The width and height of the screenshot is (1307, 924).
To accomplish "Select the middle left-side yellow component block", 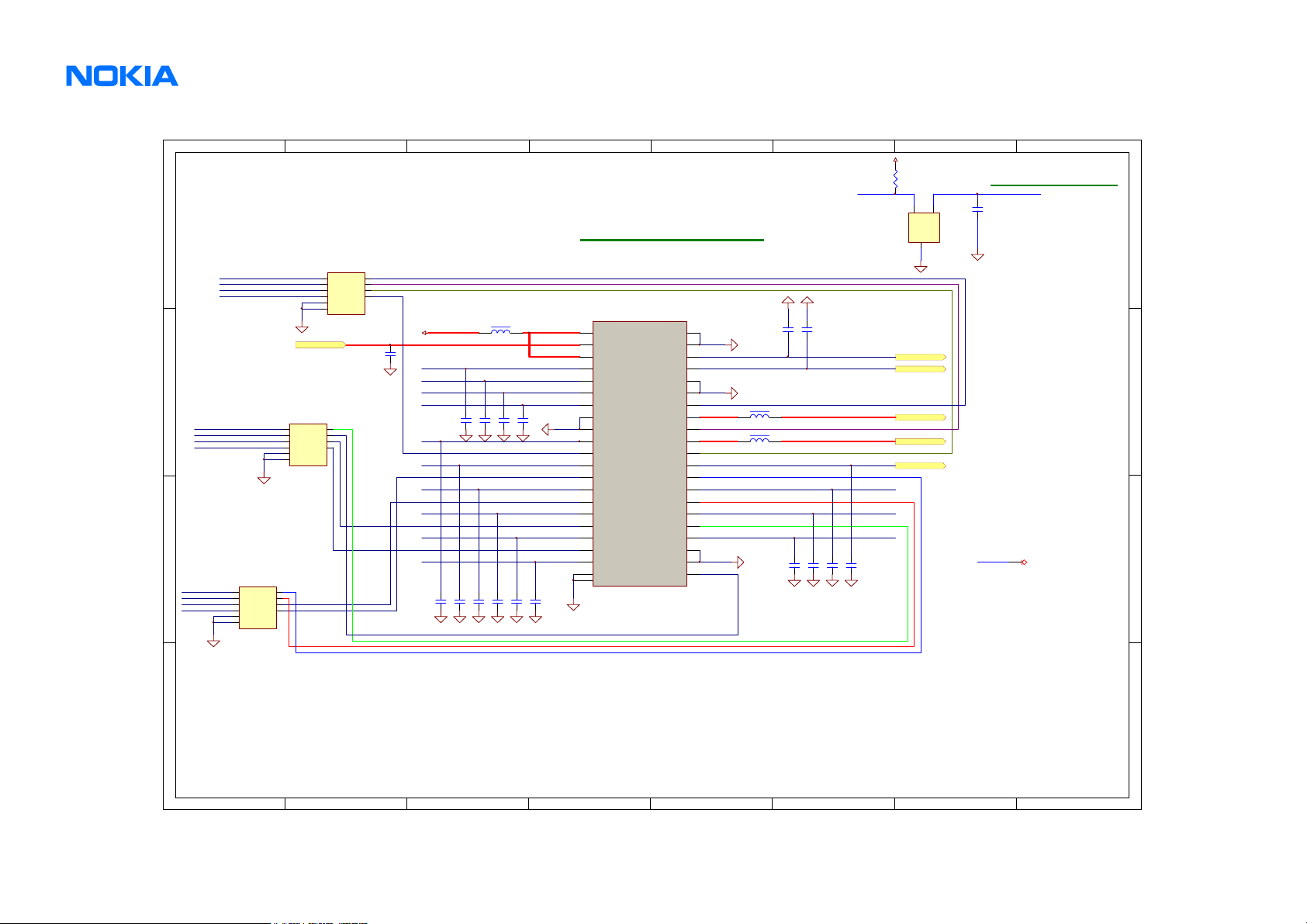I will click(x=308, y=445).
